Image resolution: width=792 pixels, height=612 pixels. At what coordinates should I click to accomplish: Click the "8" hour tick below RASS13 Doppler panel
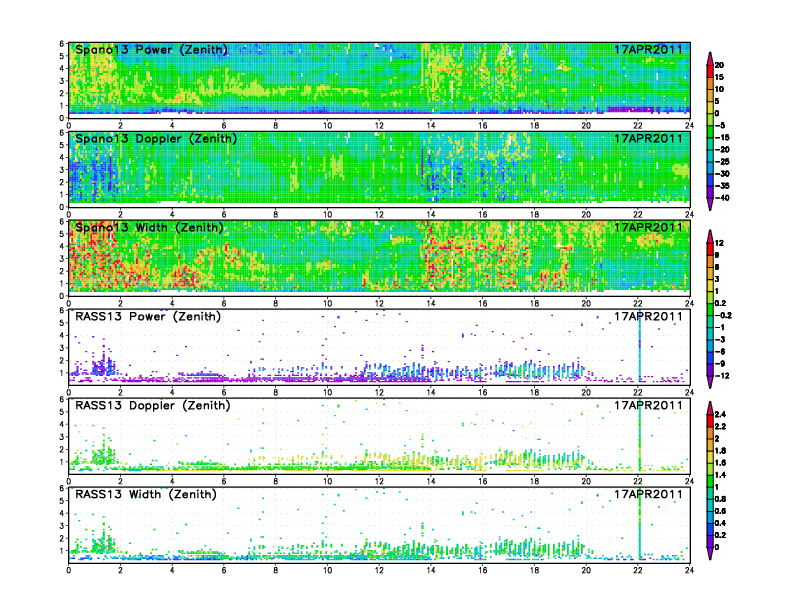[x=276, y=481]
